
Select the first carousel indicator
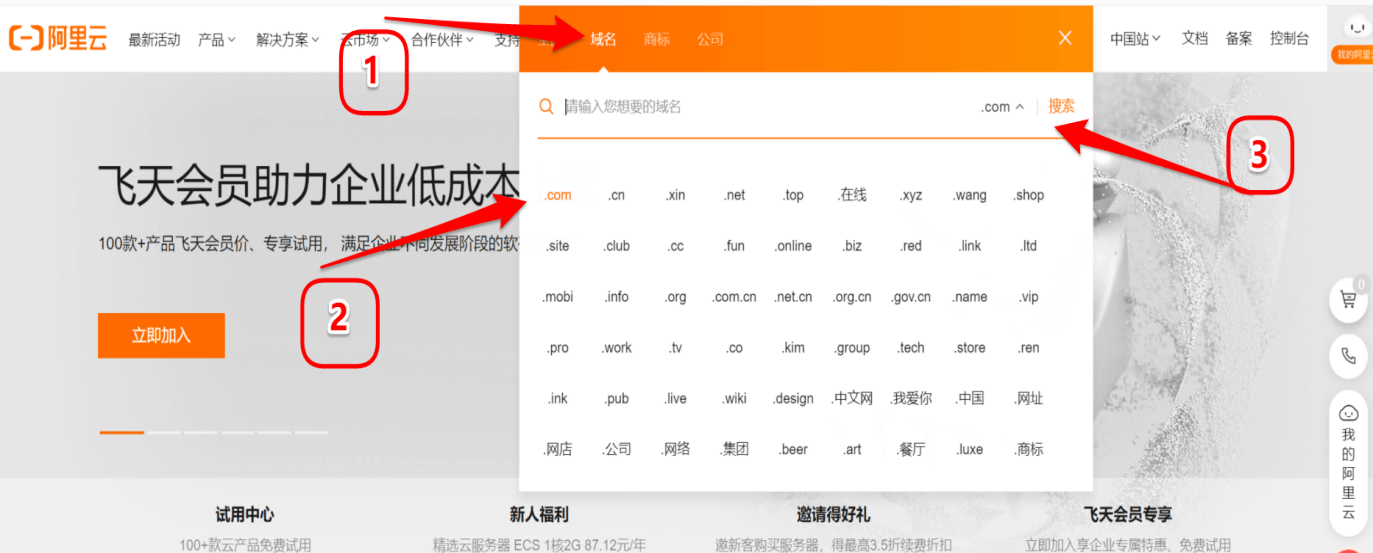pyautogui.click(x=122, y=432)
